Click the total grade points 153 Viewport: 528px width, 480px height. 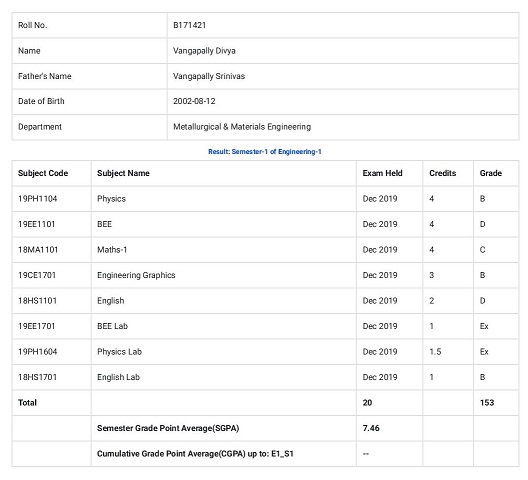487,403
